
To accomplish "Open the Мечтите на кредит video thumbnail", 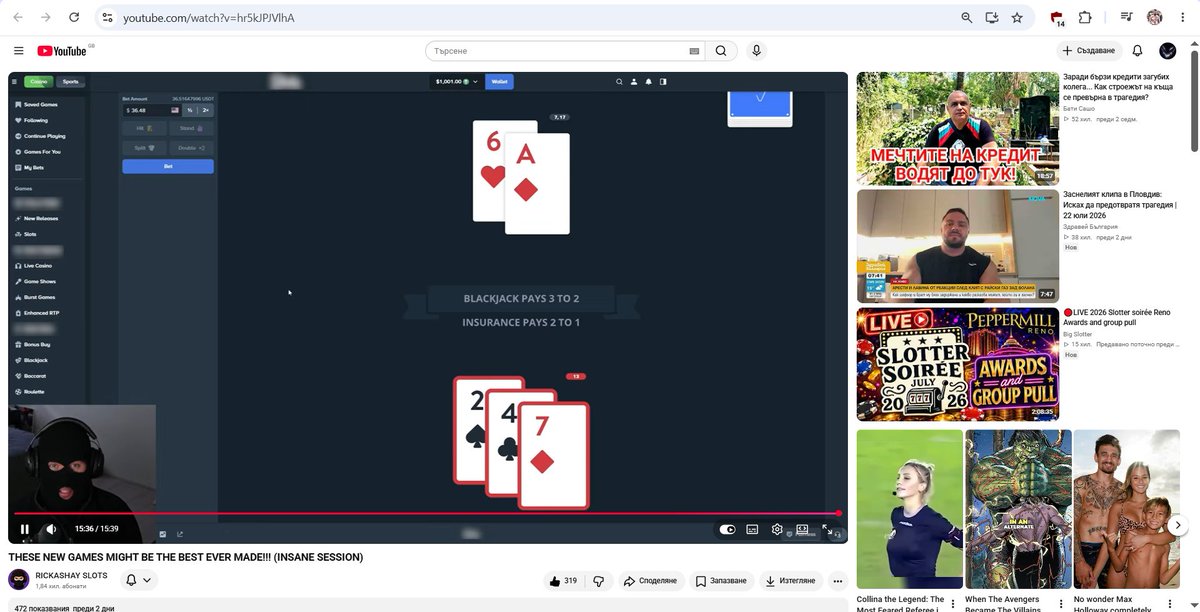I will [x=958, y=128].
